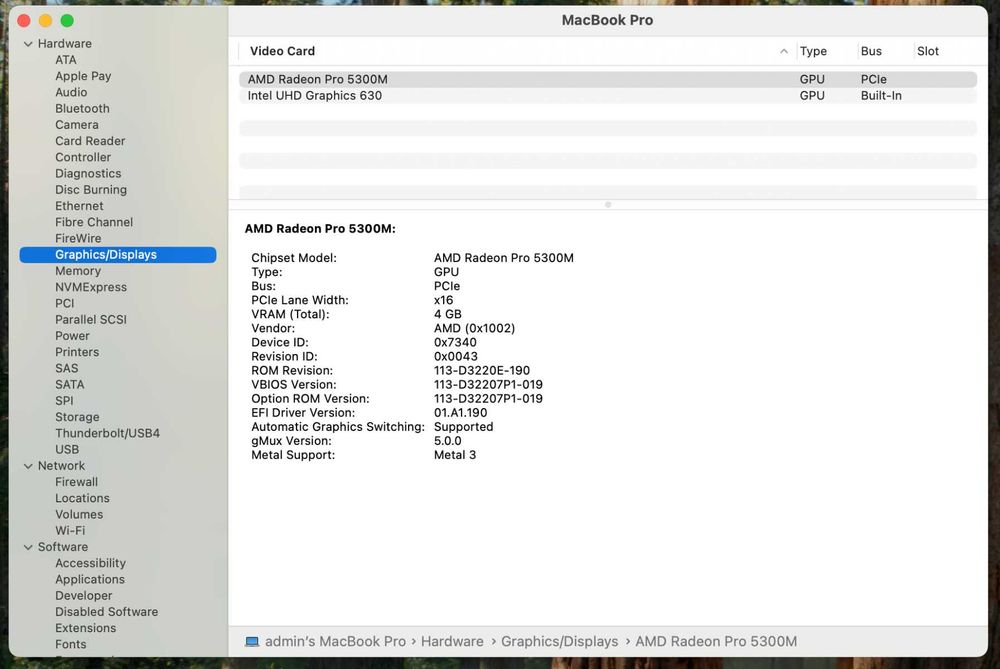1000x669 pixels.
Task: Collapse the Hardware section chevron
Action: [28, 44]
